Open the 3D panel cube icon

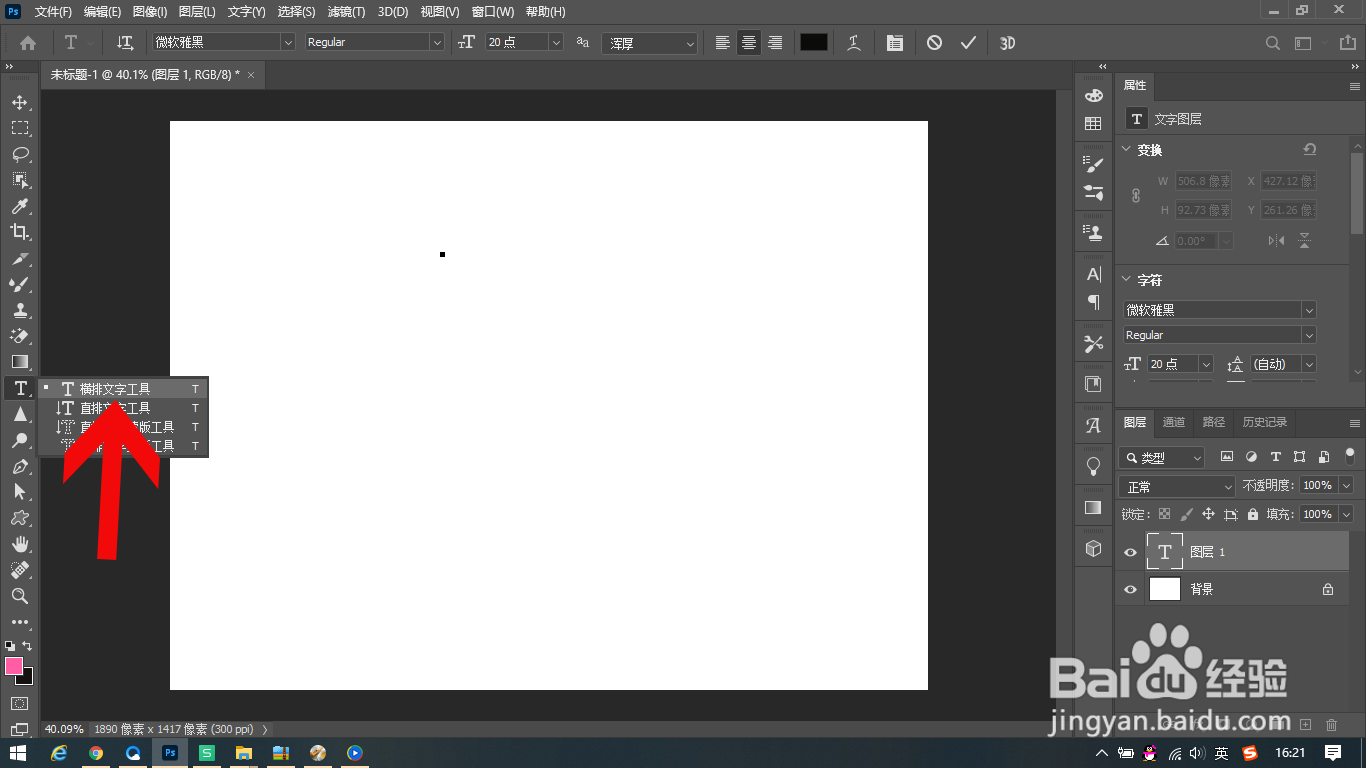[1093, 548]
